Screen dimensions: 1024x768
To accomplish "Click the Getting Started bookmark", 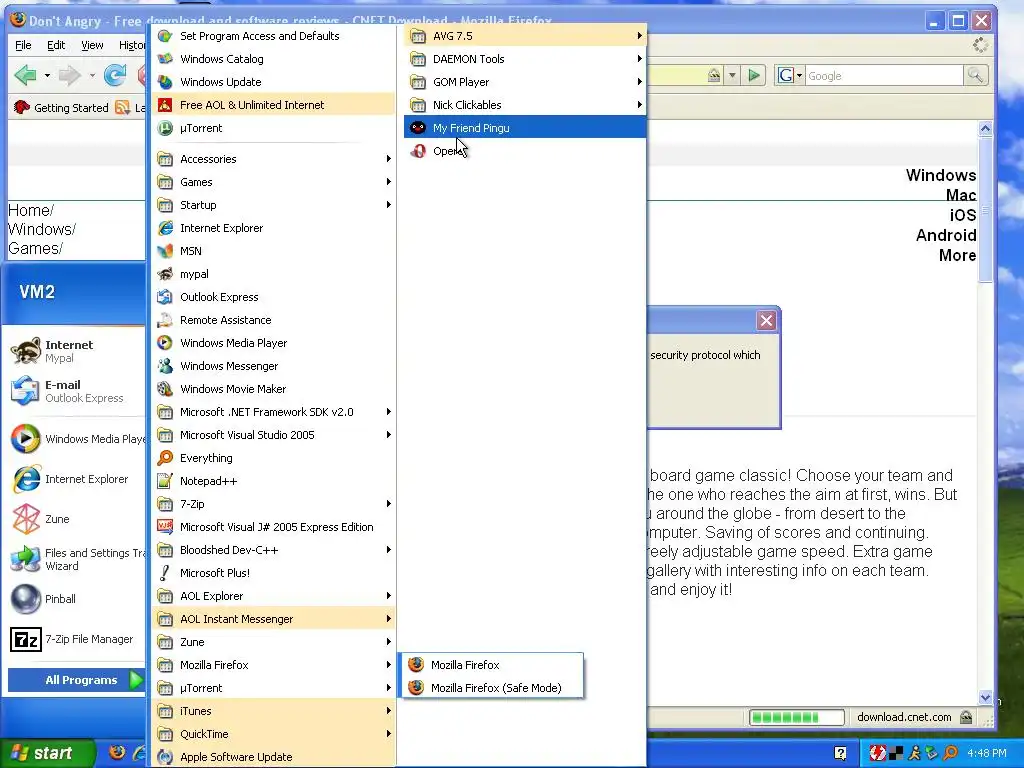I will pos(61,108).
